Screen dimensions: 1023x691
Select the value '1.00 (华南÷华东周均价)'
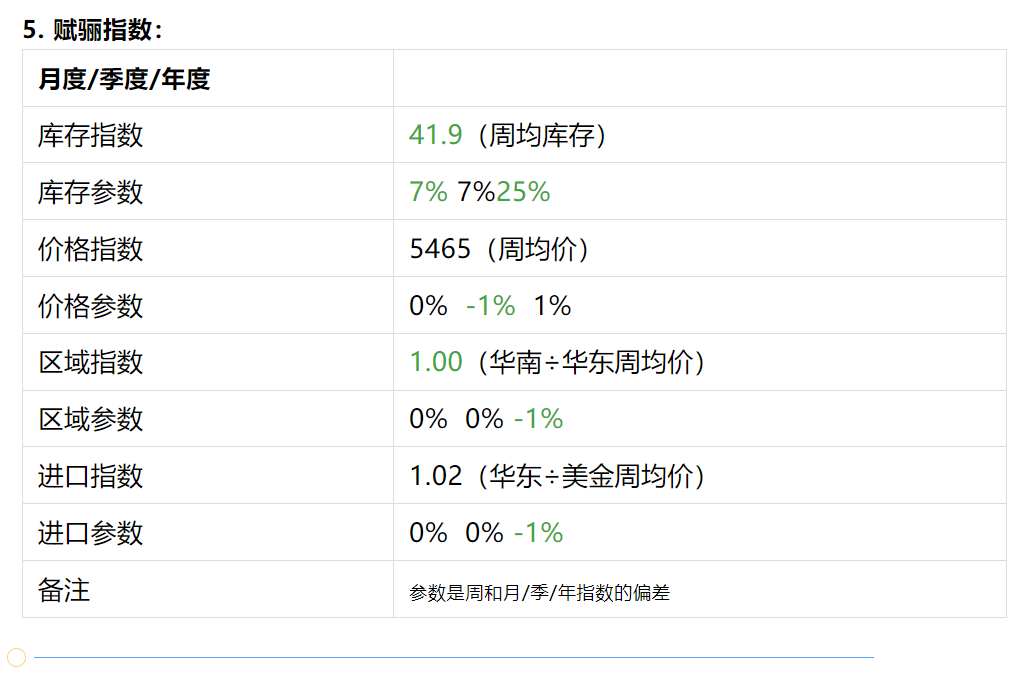(x=557, y=362)
